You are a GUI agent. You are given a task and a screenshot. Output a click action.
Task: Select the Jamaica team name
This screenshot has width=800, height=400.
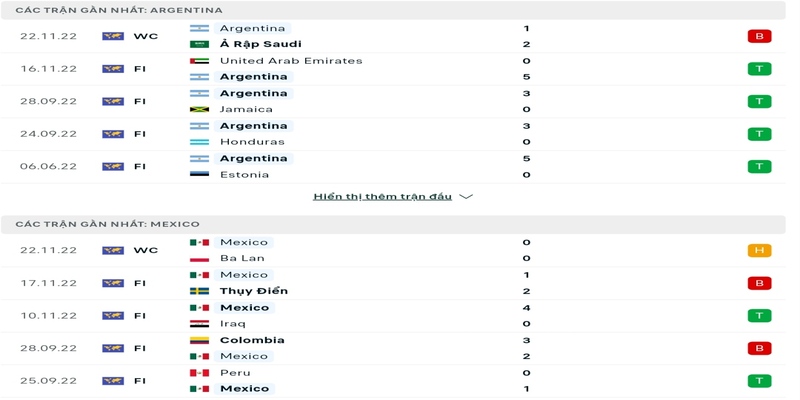tap(246, 109)
